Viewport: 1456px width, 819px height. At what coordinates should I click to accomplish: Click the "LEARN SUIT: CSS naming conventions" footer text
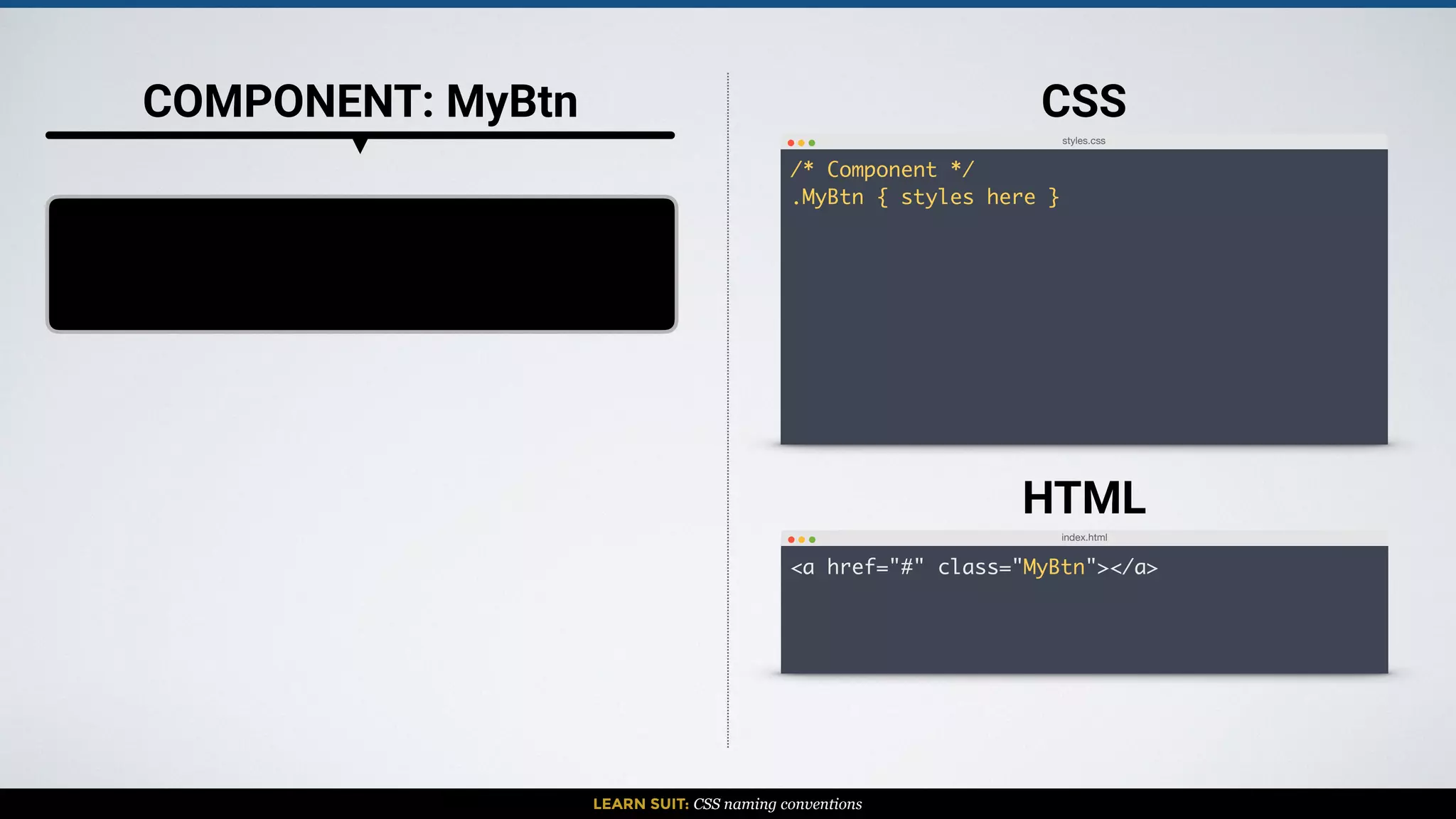point(727,804)
